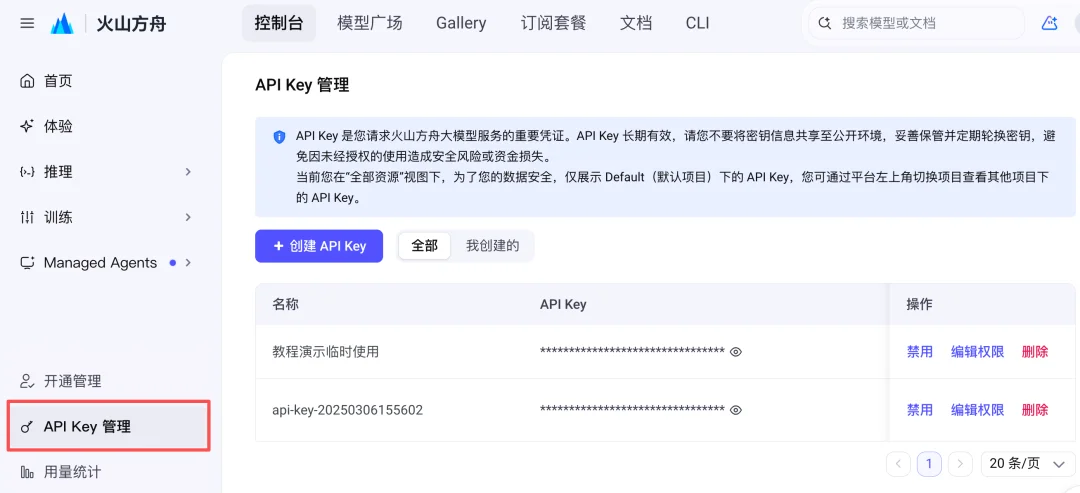Image resolution: width=1080 pixels, height=493 pixels.
Task: Click the braces icon beside 推理
Action: [27, 172]
